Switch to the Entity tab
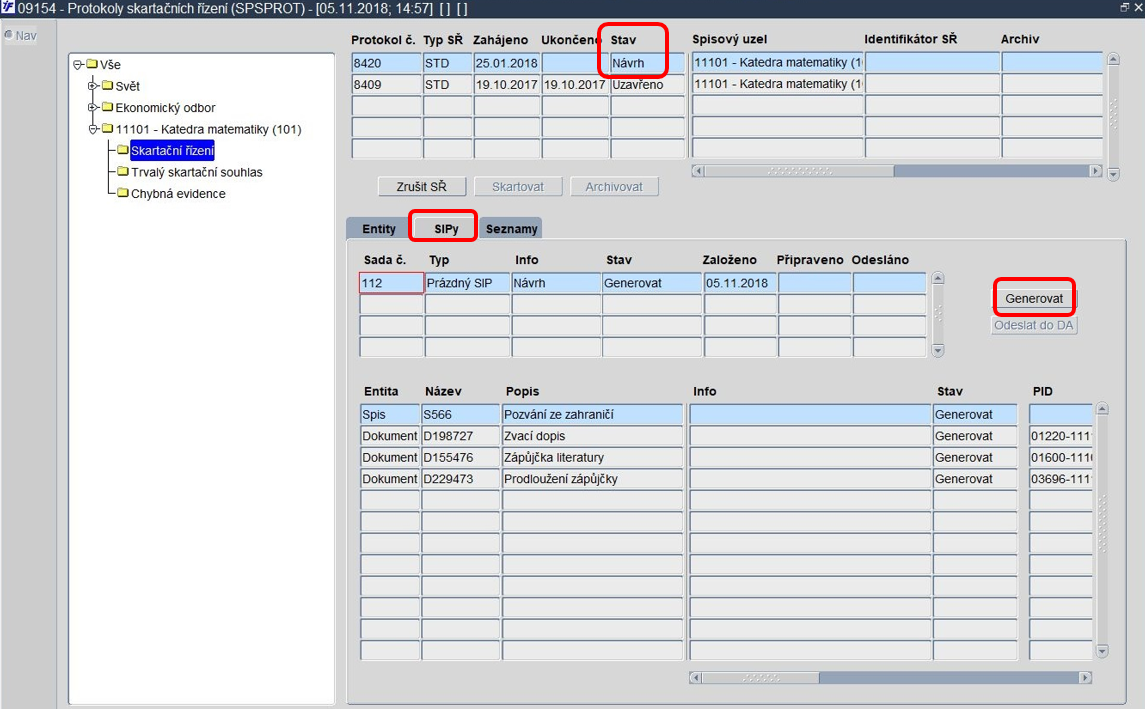This screenshot has height=709, width=1145. (378, 229)
